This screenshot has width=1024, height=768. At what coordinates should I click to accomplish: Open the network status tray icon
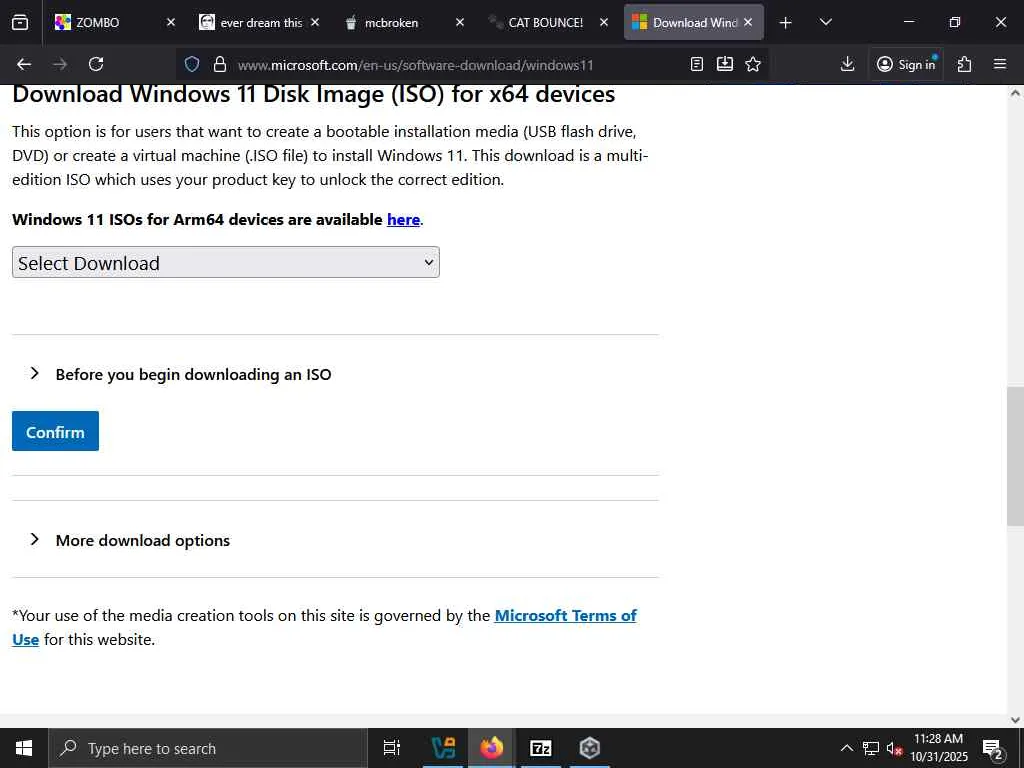pyautogui.click(x=871, y=748)
